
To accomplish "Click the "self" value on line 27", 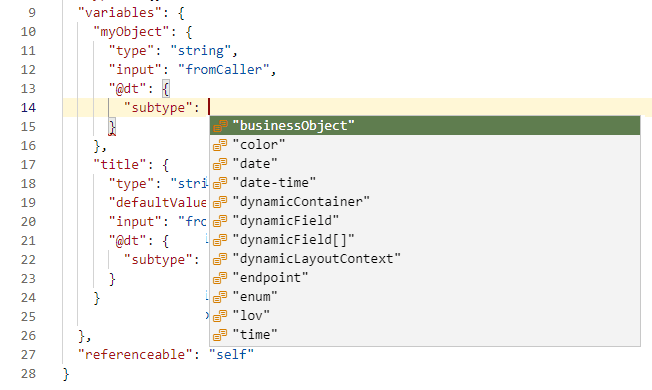I will pos(231,355).
